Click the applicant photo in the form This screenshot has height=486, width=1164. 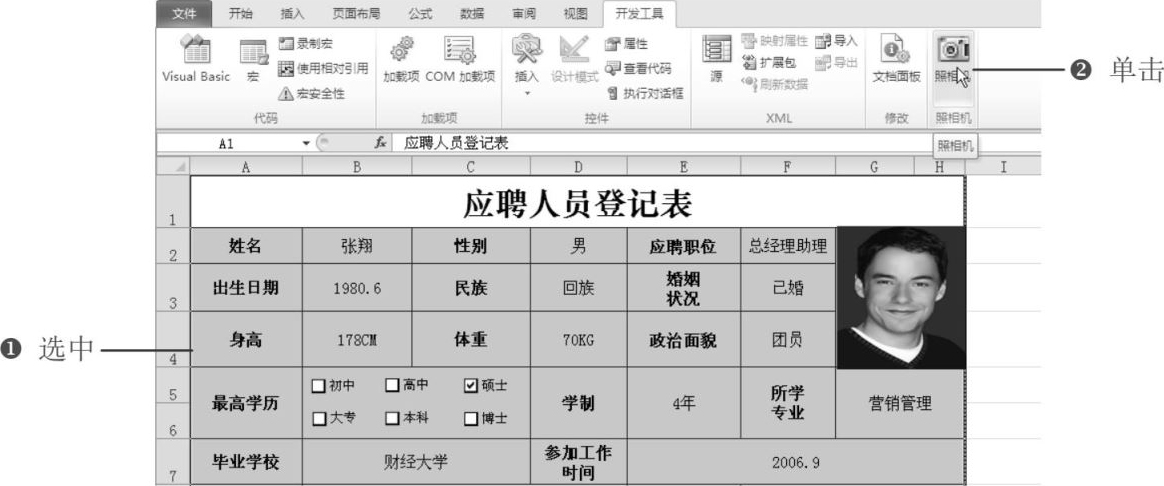[x=901, y=298]
